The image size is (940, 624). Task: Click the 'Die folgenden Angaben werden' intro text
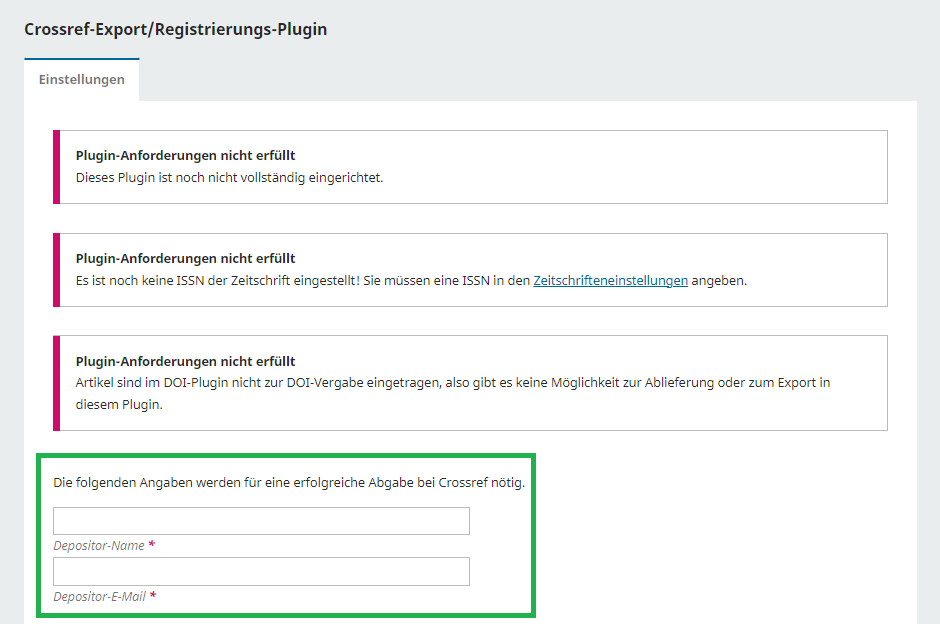coord(289,483)
